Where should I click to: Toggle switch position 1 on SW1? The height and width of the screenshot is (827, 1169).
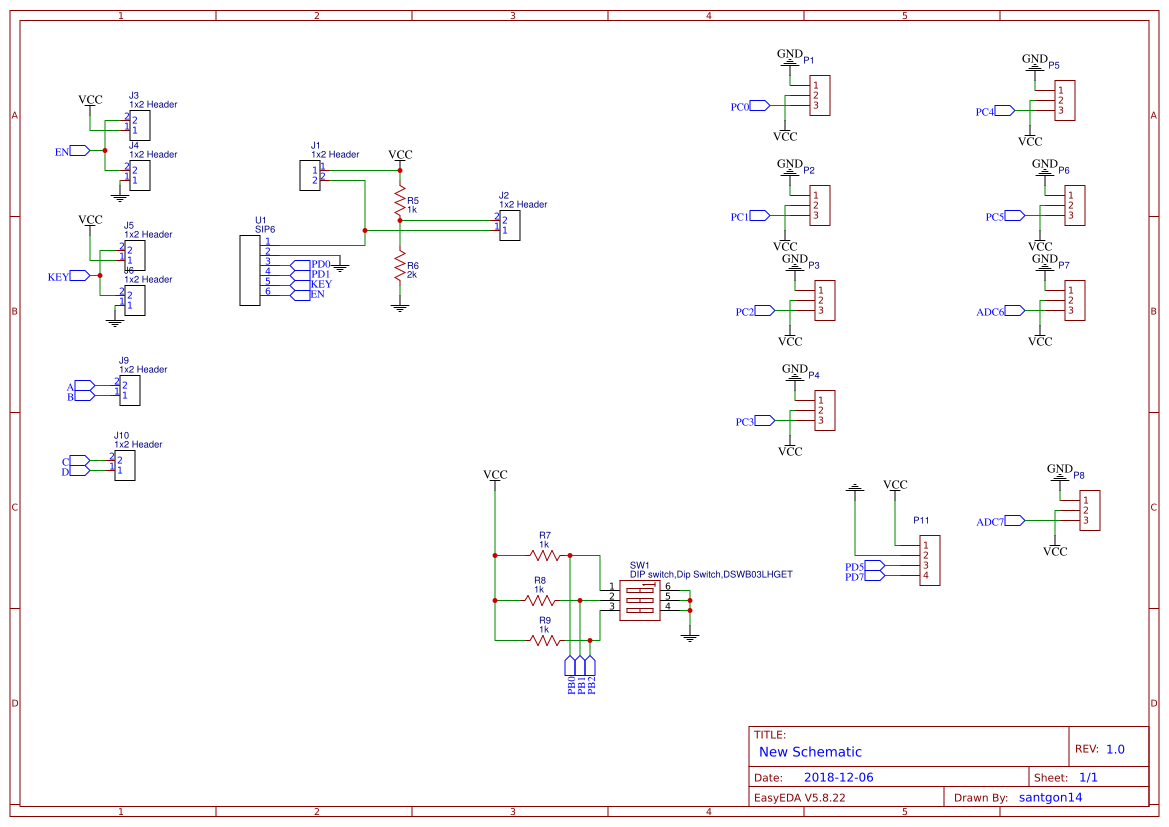click(640, 590)
